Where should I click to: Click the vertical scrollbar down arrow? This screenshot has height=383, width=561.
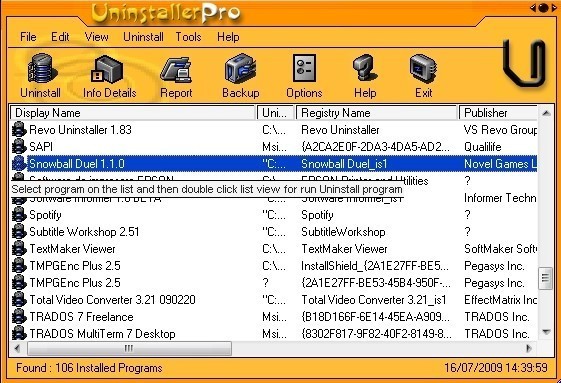point(546,332)
